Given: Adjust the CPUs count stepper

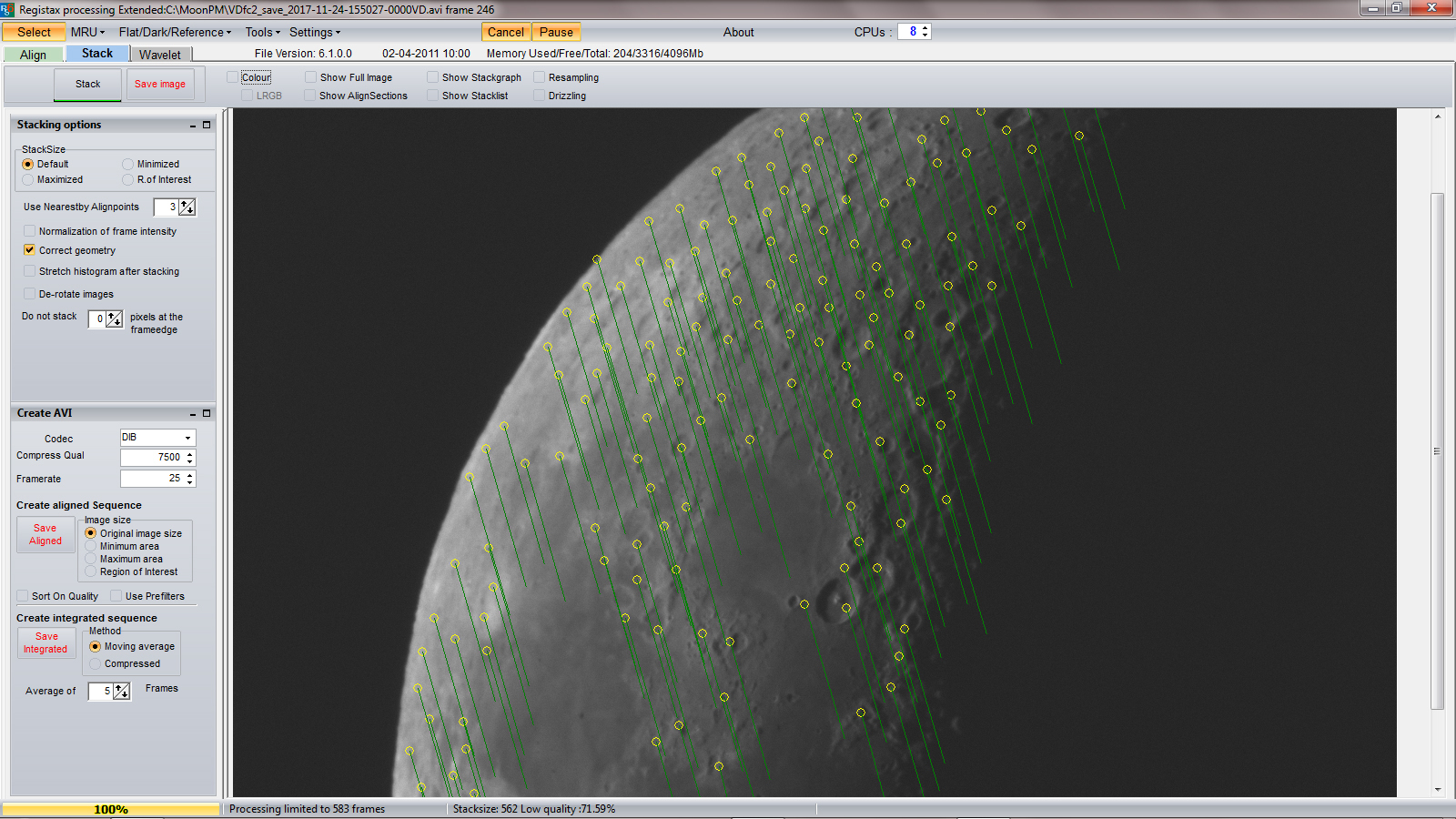Looking at the screenshot, I should click(x=925, y=31).
